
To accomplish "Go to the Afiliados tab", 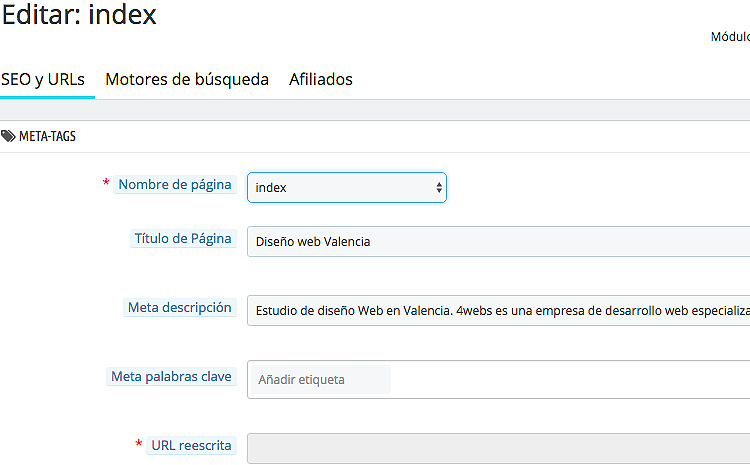I will (x=321, y=79).
